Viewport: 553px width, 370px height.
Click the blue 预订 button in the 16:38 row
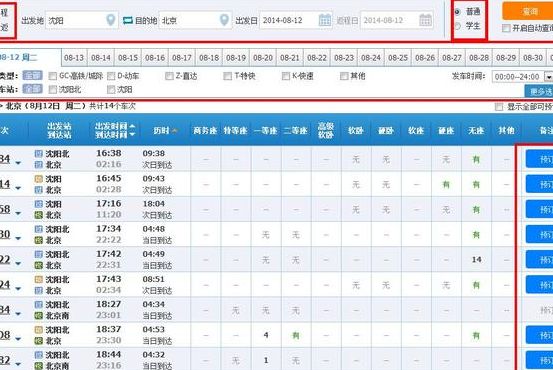coord(540,159)
